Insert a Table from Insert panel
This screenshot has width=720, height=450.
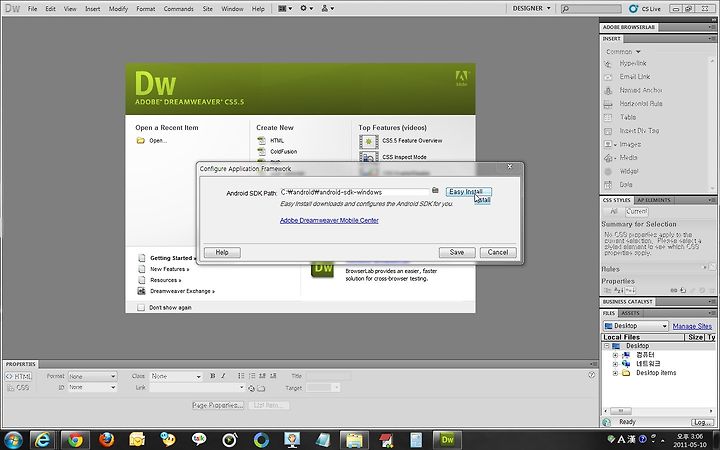click(x=628, y=117)
